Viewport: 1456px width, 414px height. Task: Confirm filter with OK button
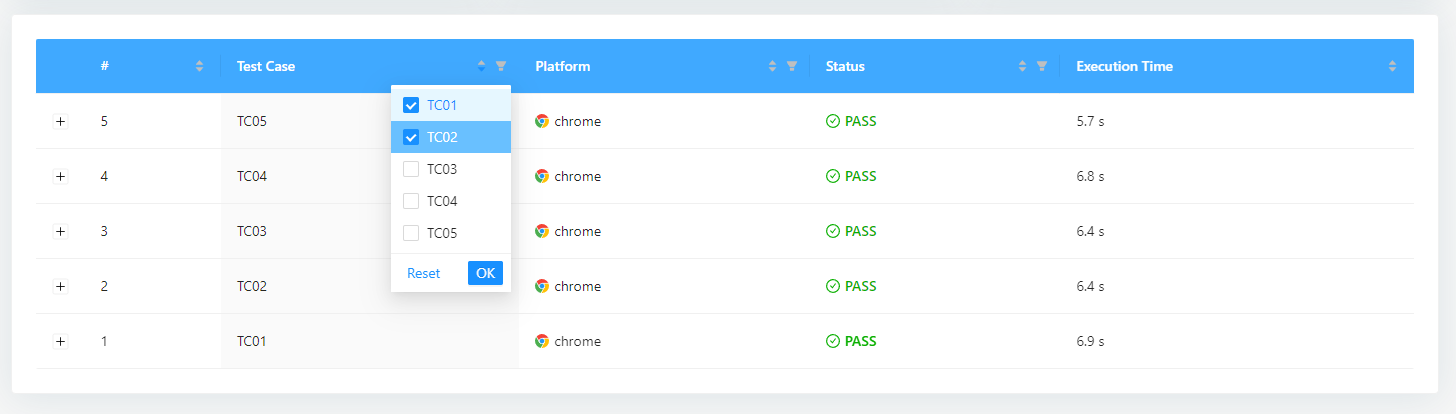pyautogui.click(x=485, y=273)
